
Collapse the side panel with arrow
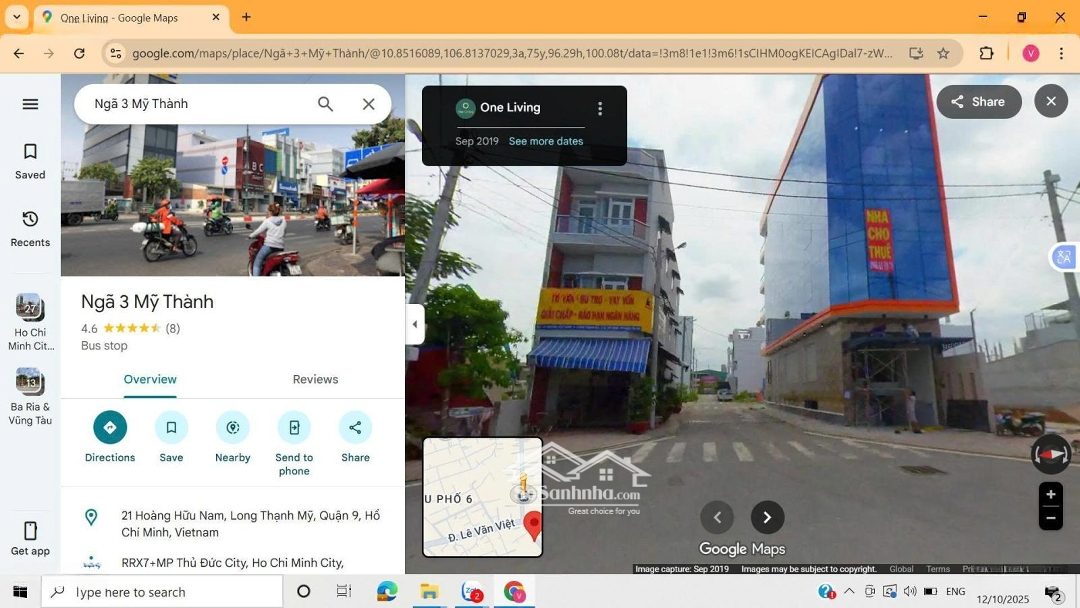coord(415,325)
